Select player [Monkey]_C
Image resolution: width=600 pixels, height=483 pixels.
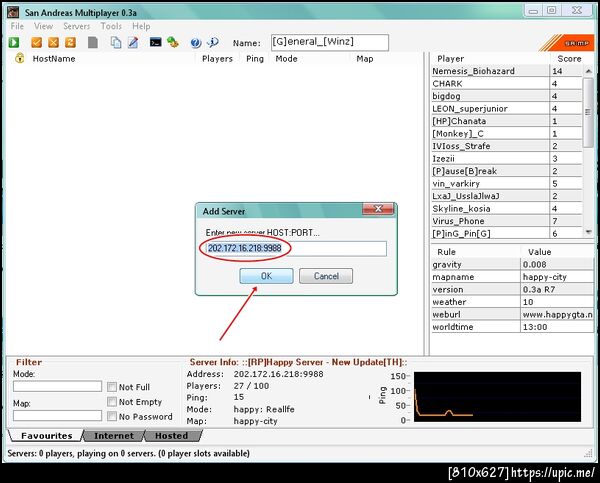click(x=507, y=134)
